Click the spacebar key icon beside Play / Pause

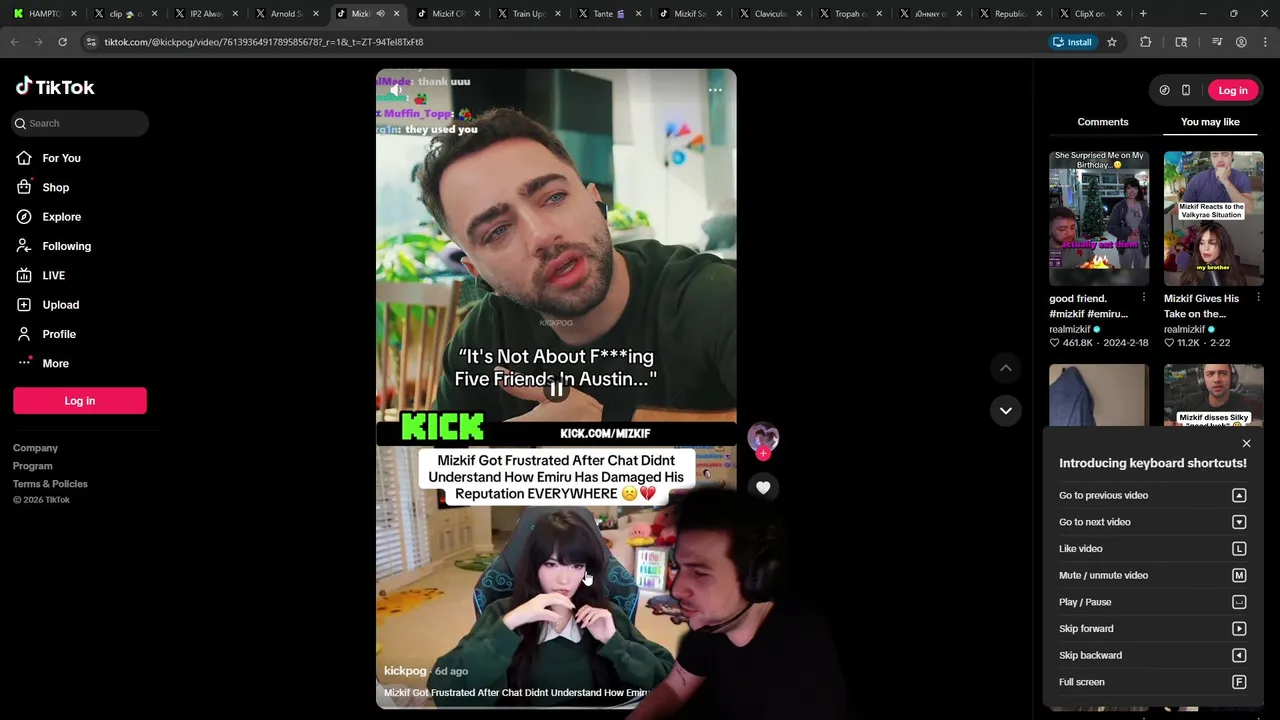click(x=1239, y=602)
